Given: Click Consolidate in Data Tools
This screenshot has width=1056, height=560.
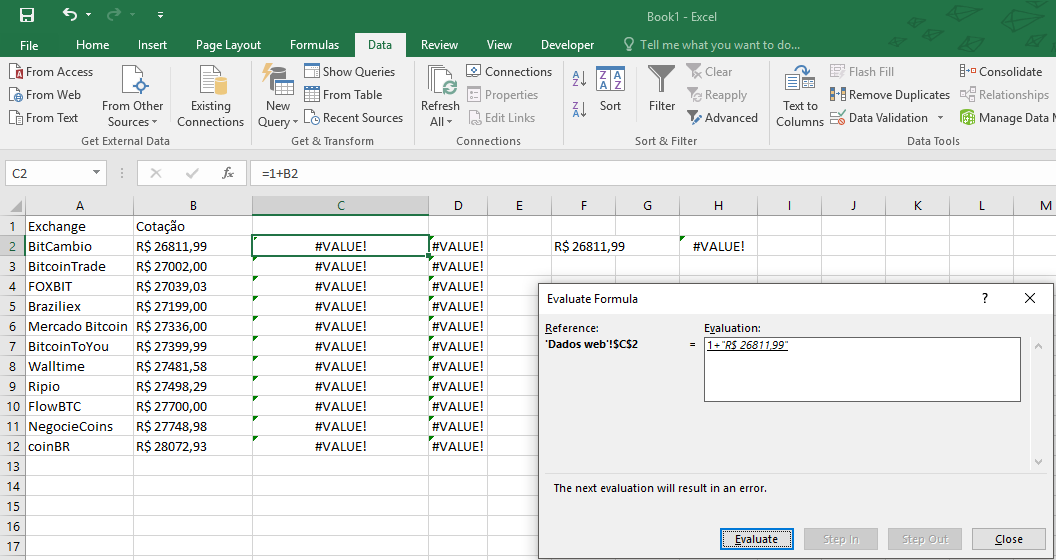Looking at the screenshot, I should 1001,72.
